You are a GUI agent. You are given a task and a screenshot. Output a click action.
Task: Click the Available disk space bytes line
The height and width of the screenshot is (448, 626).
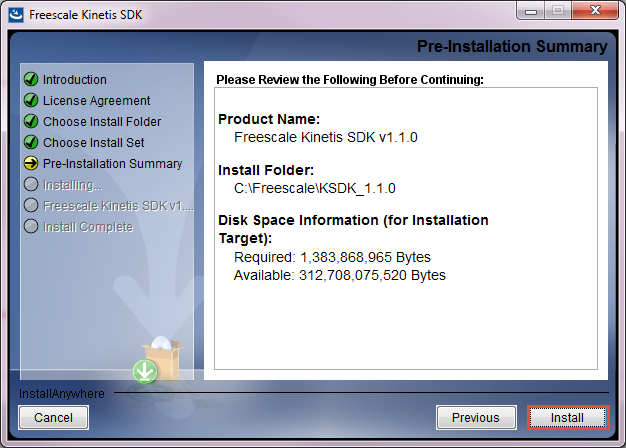339,275
